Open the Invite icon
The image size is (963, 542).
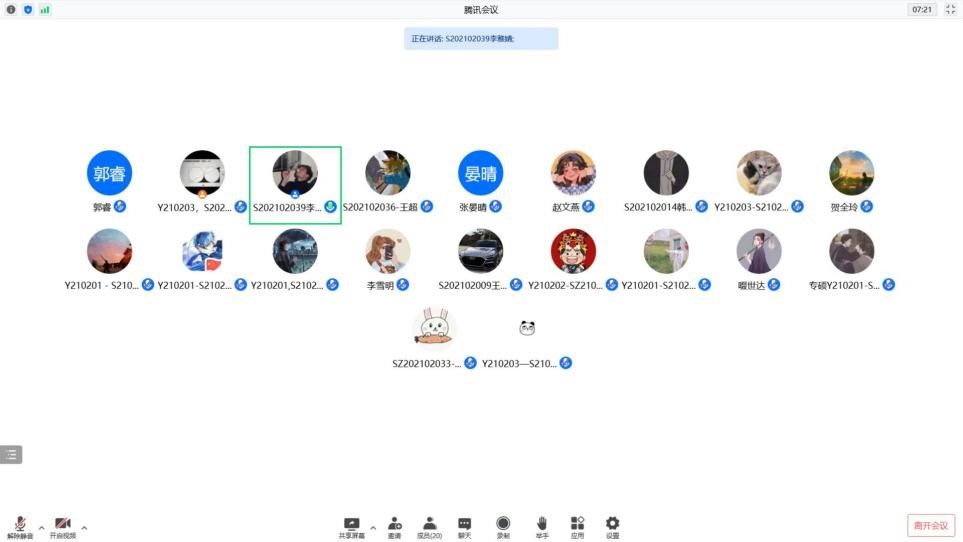tap(395, 524)
